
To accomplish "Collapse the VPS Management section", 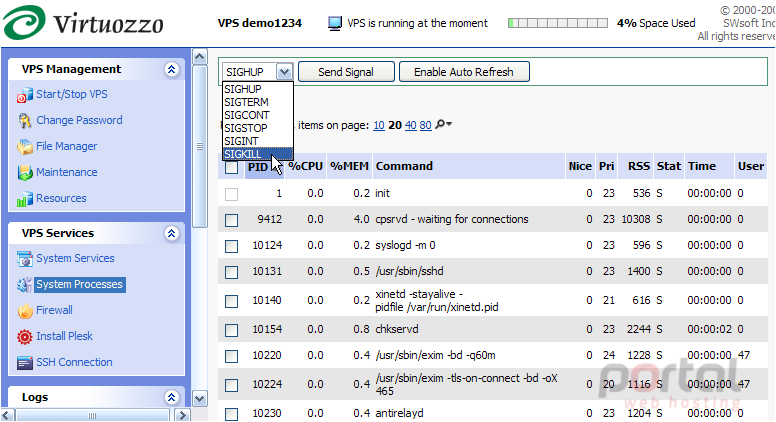I will pos(171,69).
